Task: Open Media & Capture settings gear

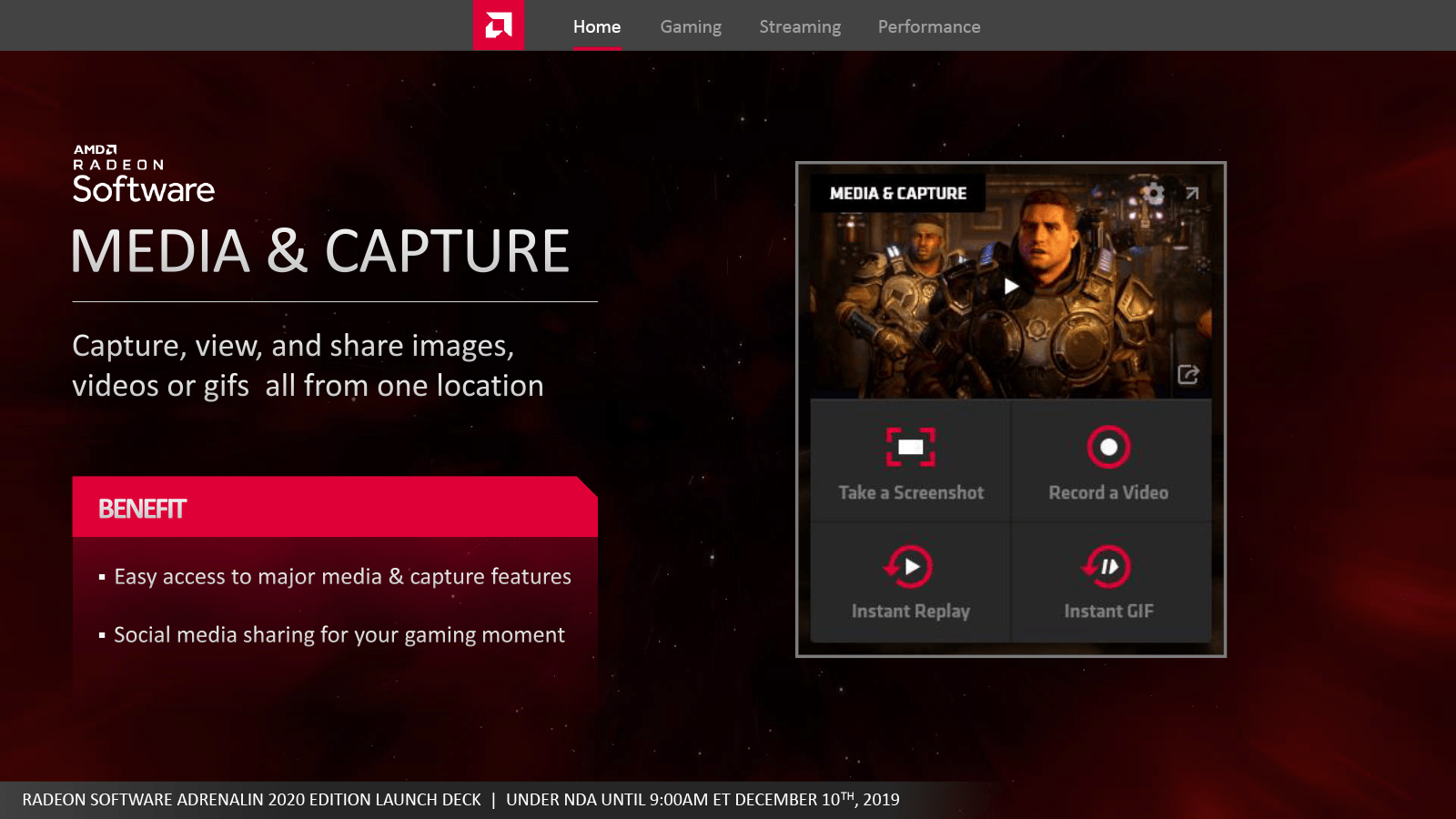Action: [x=1153, y=193]
